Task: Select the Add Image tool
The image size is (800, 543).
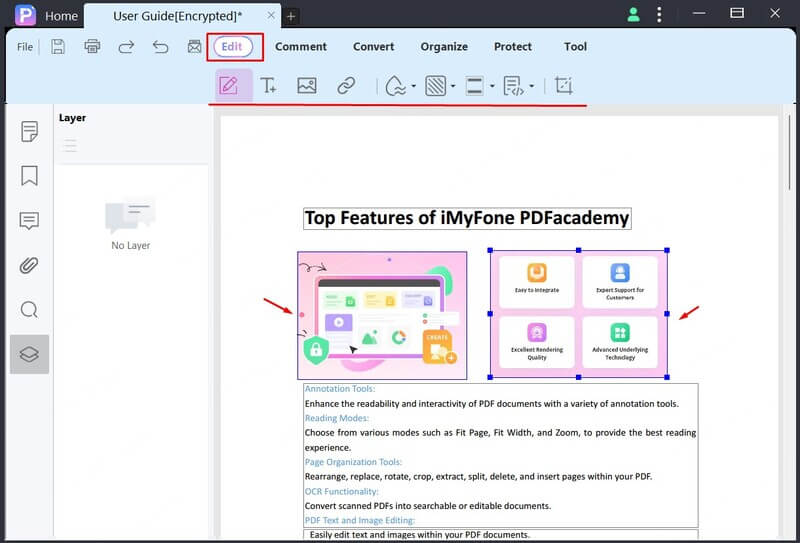Action: tap(307, 85)
